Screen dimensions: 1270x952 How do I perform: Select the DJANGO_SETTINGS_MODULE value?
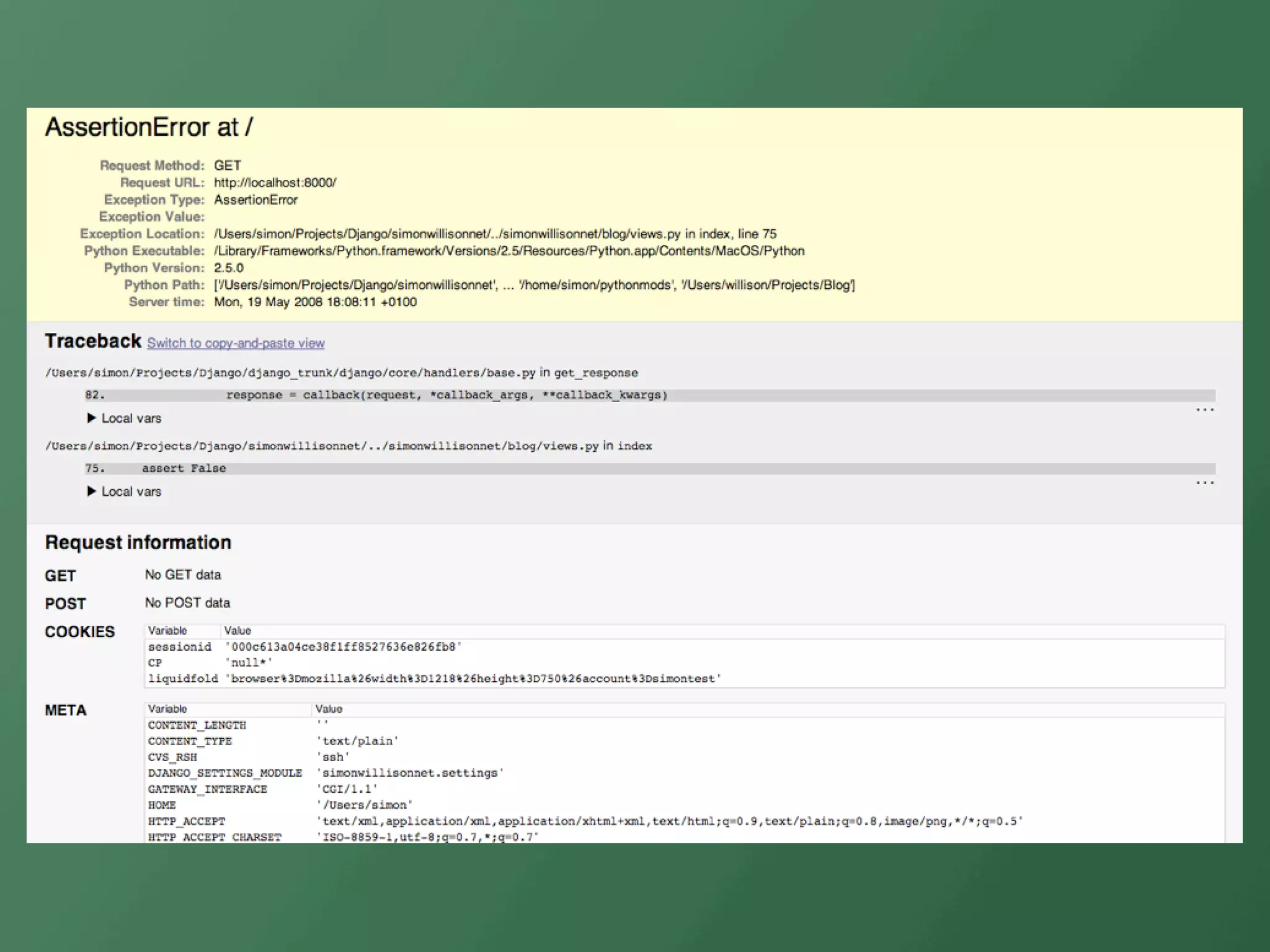(x=410, y=773)
